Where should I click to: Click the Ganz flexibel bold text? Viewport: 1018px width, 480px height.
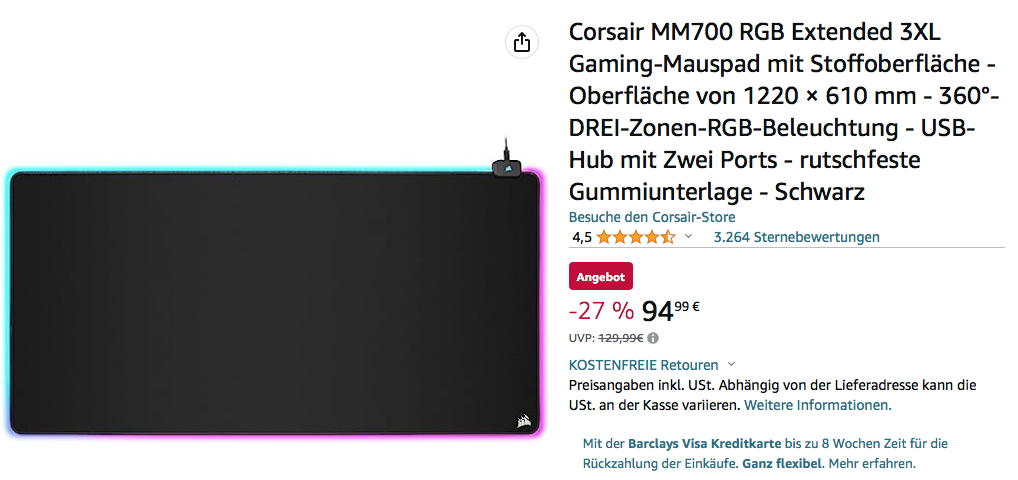coord(782,464)
